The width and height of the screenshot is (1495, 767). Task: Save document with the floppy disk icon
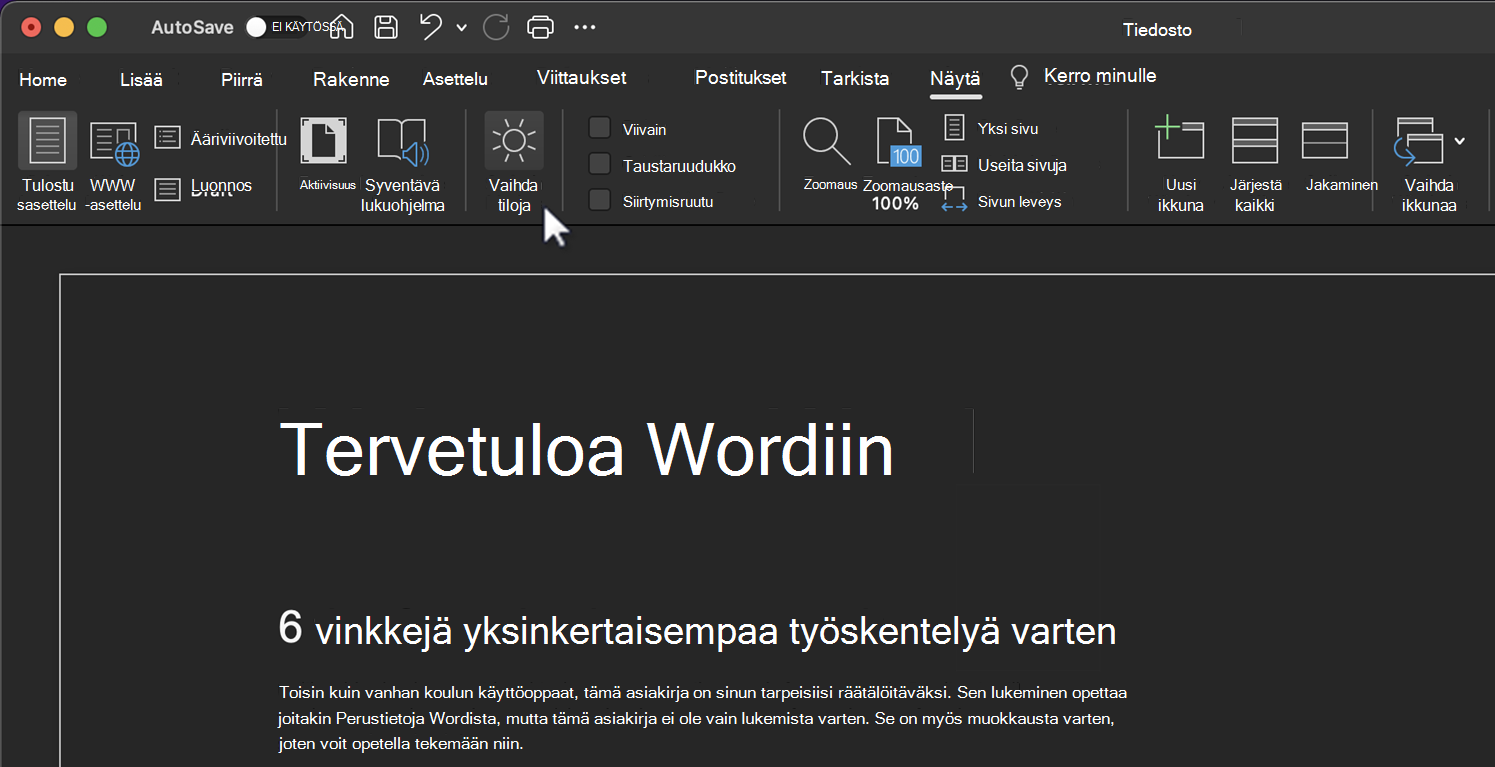pyautogui.click(x=386, y=27)
